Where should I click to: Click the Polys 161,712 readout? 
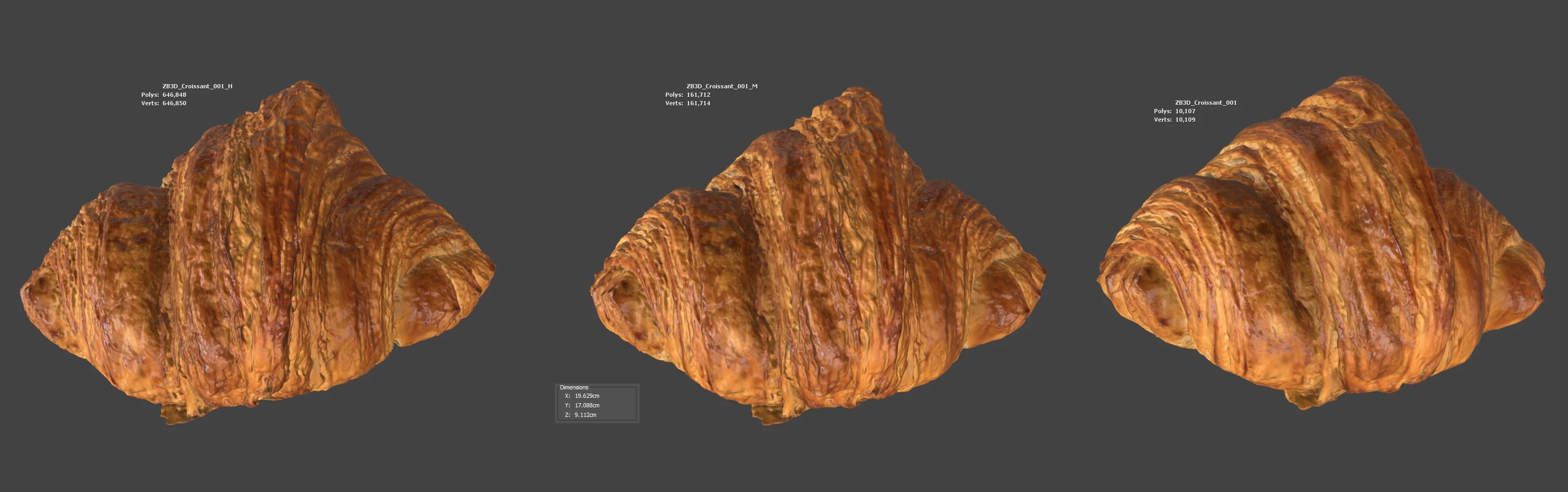point(688,95)
